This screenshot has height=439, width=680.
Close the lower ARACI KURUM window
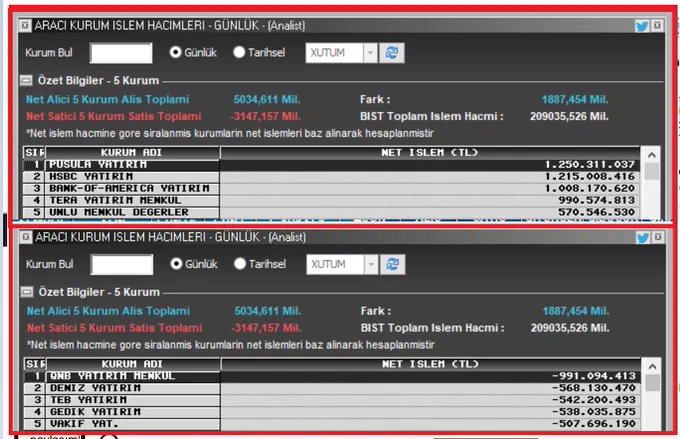tap(658, 237)
